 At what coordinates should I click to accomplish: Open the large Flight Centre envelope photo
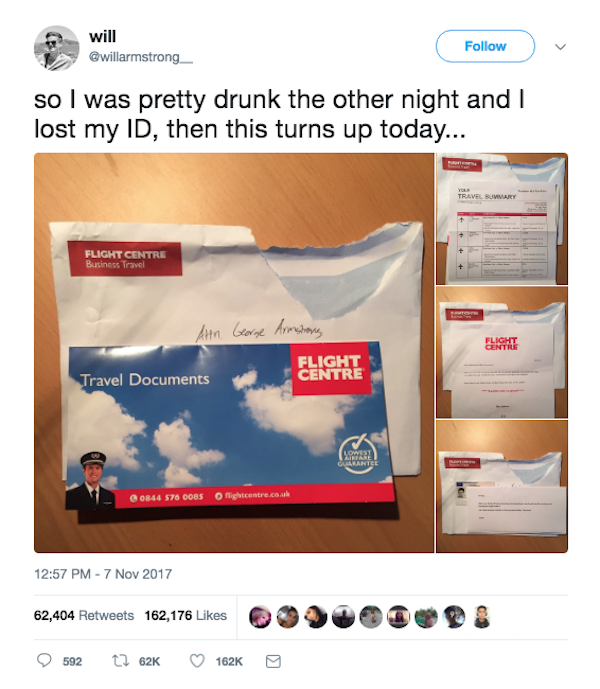(234, 352)
